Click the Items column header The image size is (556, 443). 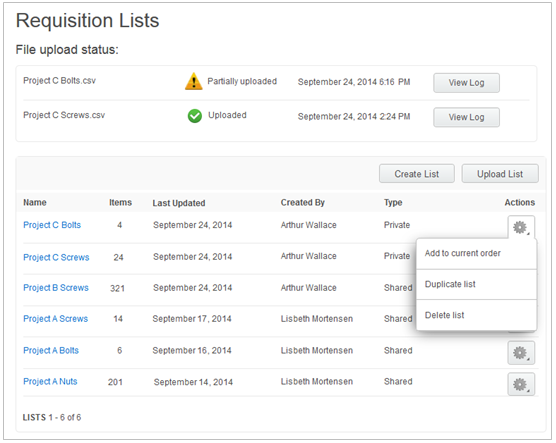point(120,203)
